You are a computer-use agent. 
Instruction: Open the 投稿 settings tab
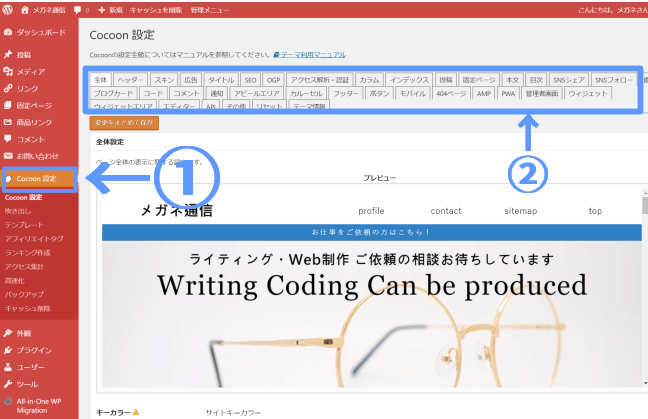pyautogui.click(x=446, y=80)
